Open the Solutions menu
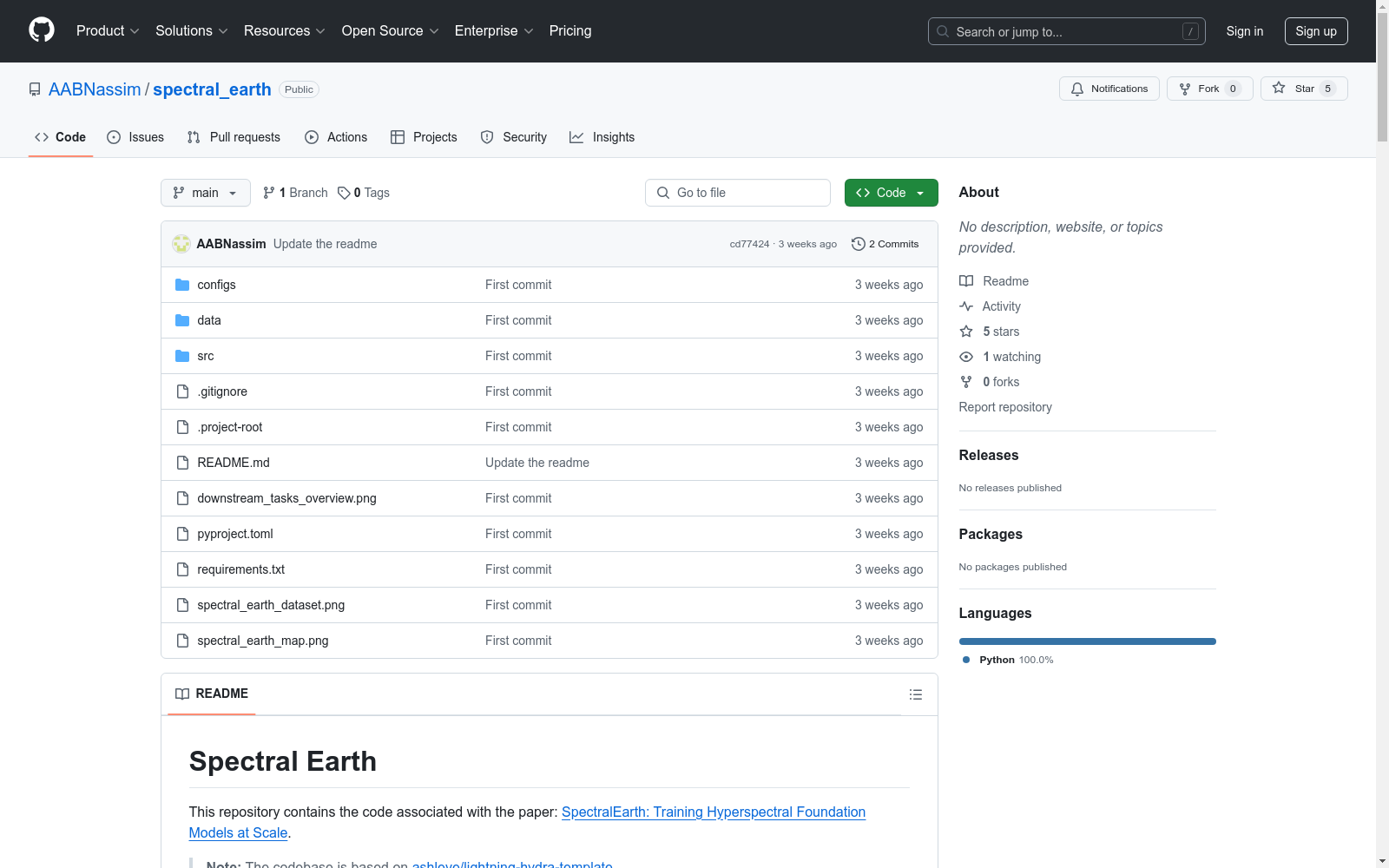The image size is (1389, 868). coord(191,30)
